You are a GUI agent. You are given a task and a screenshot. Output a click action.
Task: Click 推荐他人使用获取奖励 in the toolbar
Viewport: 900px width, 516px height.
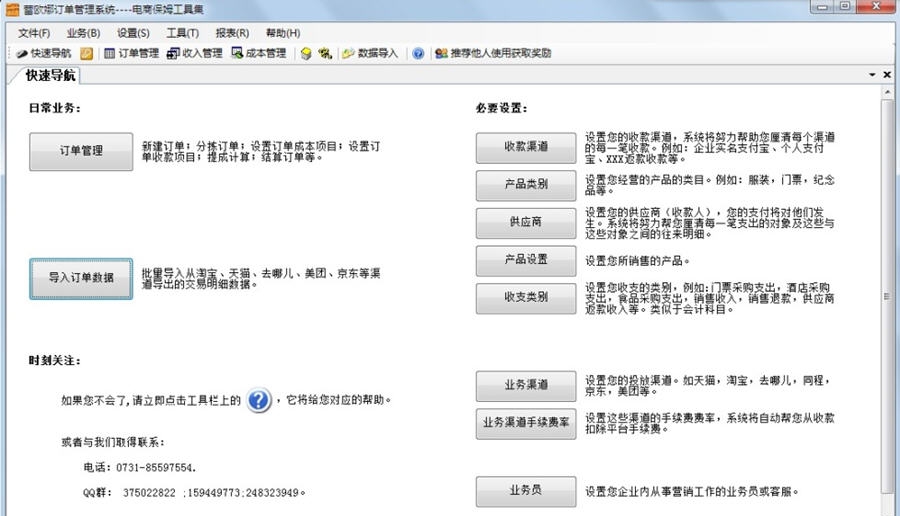[x=494, y=53]
